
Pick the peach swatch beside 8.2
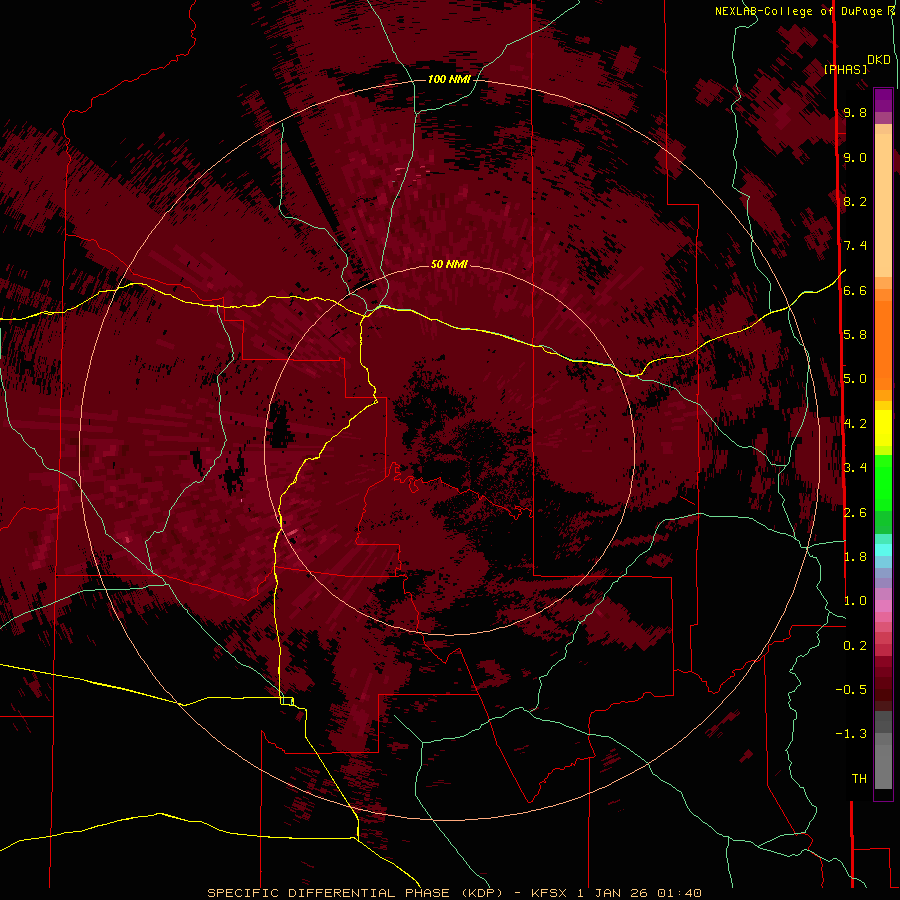point(883,205)
